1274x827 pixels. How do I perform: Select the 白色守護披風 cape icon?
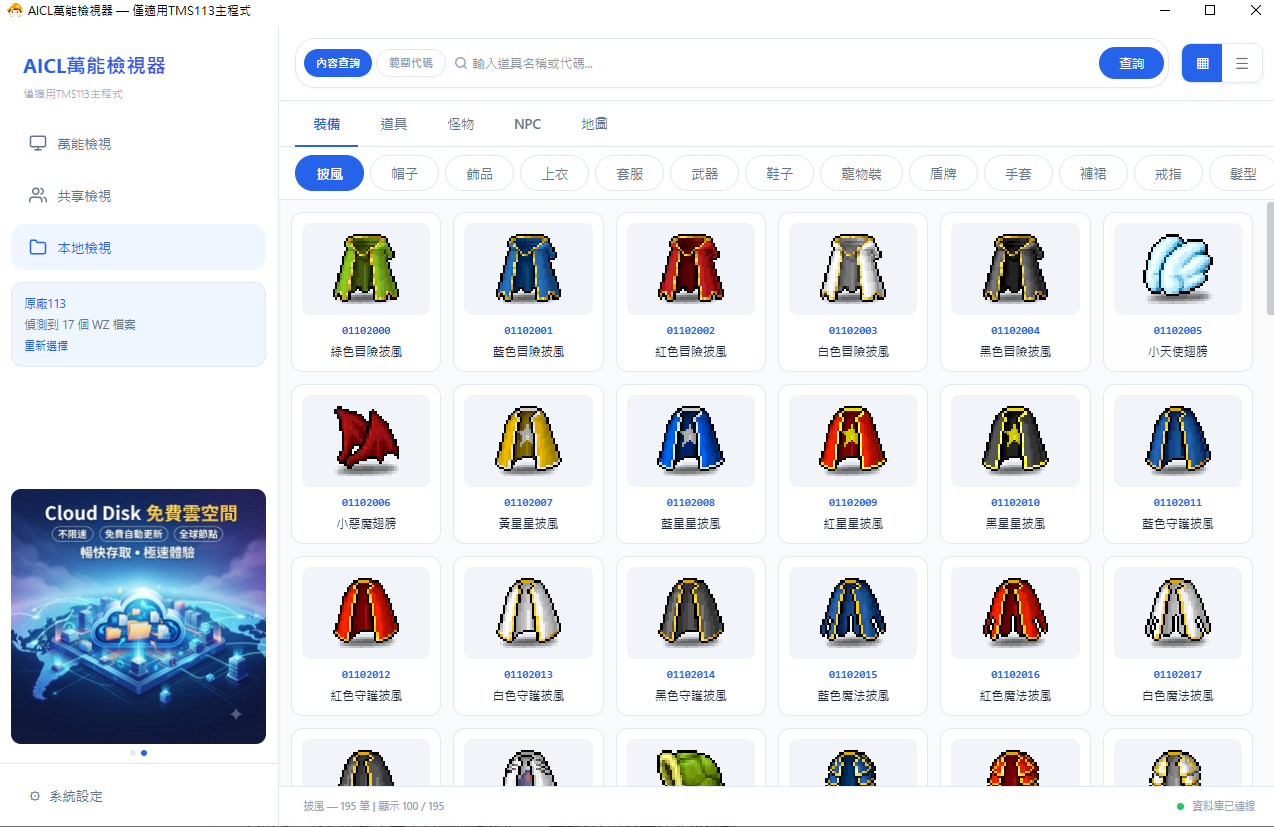pos(528,611)
